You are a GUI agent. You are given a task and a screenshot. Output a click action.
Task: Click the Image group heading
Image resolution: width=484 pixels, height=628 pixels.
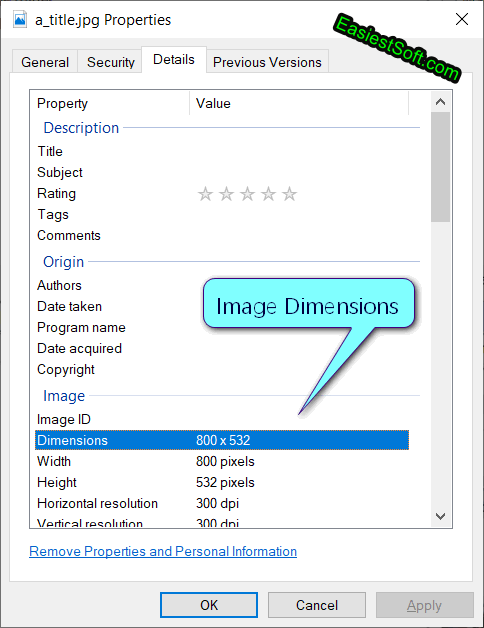(x=64, y=396)
